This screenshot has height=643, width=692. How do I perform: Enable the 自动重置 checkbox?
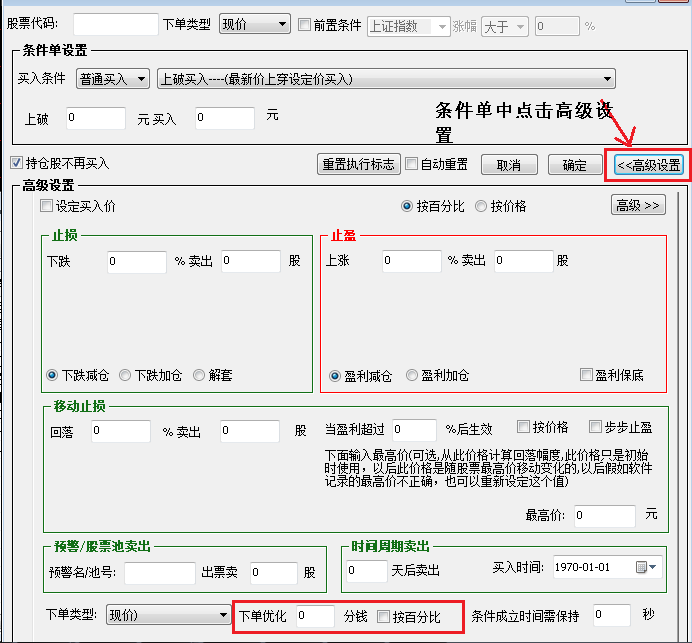(411, 164)
